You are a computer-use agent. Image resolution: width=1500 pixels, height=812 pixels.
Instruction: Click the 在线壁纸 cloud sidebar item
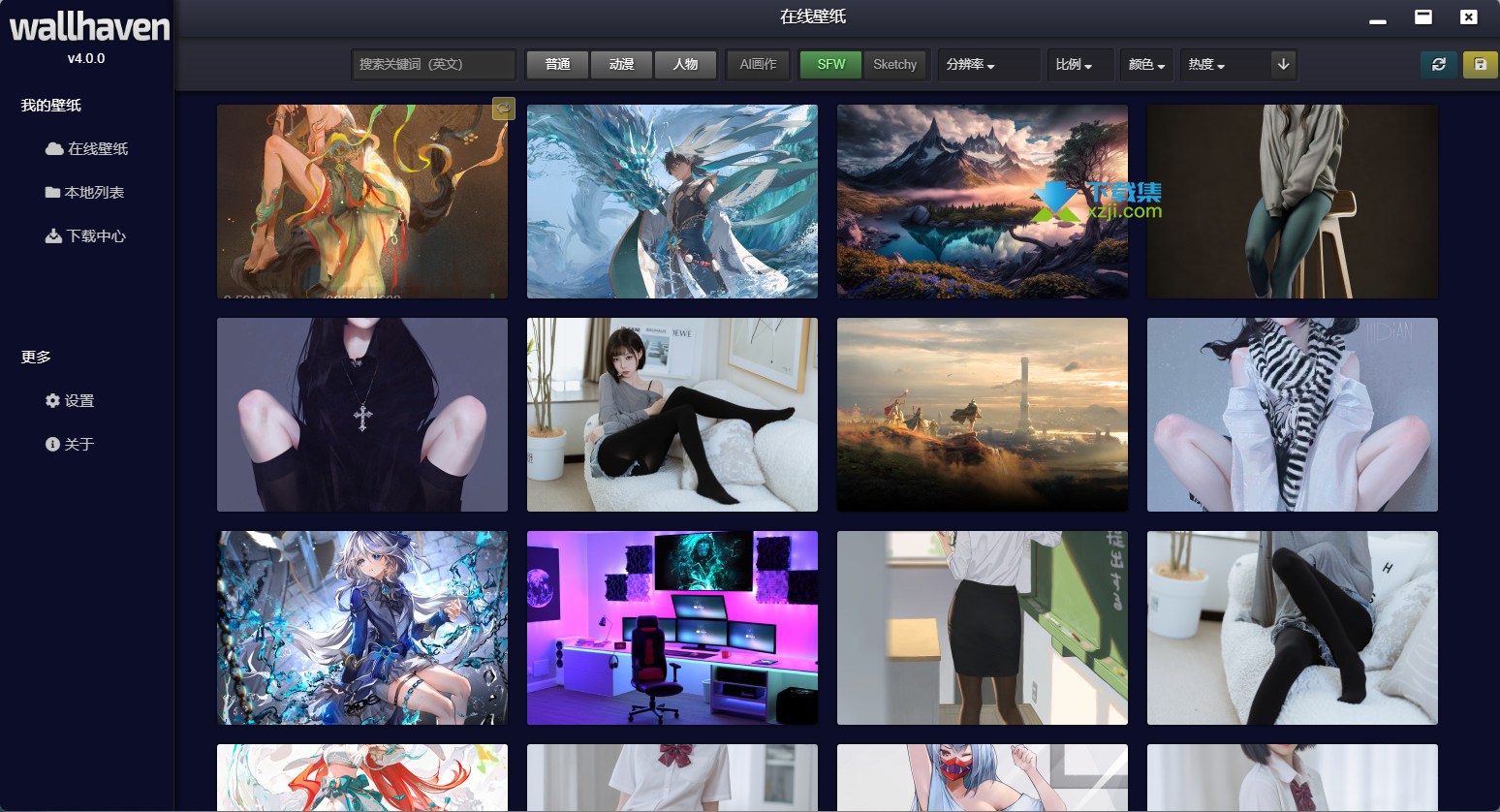86,148
